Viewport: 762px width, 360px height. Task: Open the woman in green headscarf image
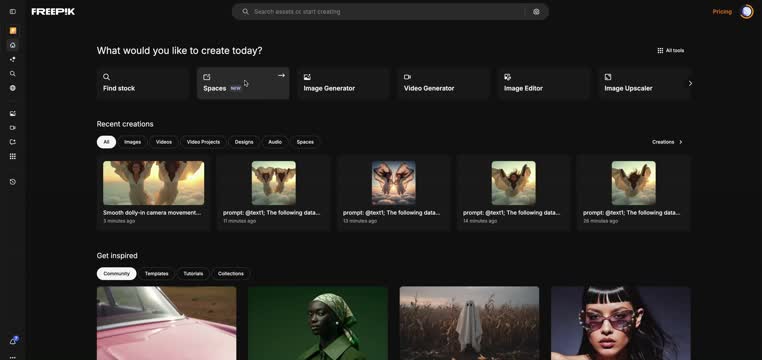click(318, 323)
